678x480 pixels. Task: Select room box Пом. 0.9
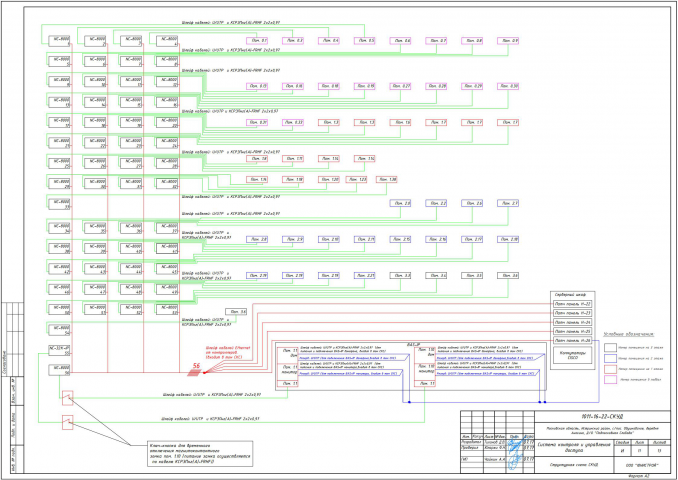pos(508,41)
